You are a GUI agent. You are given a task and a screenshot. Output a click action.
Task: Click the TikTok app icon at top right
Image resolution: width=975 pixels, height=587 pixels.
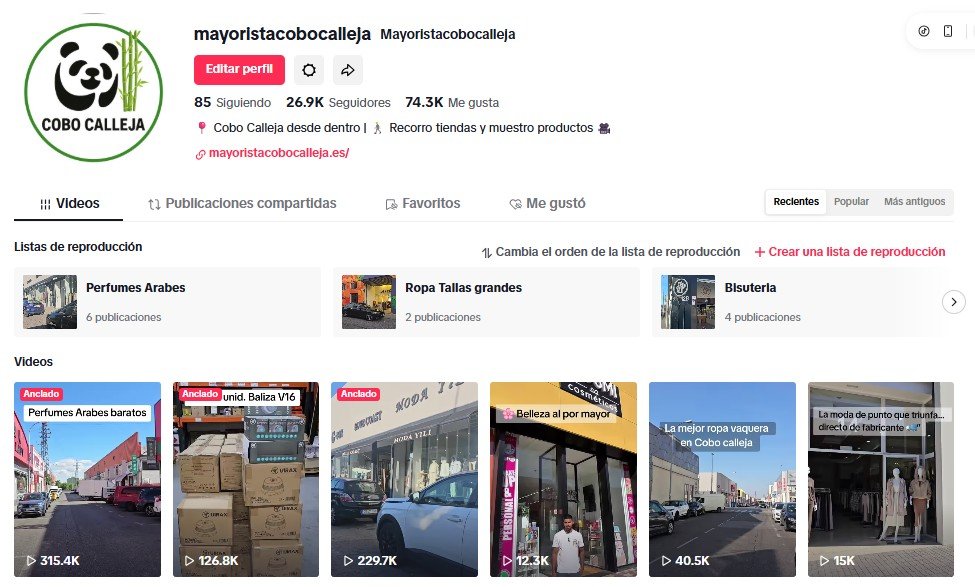click(x=924, y=31)
